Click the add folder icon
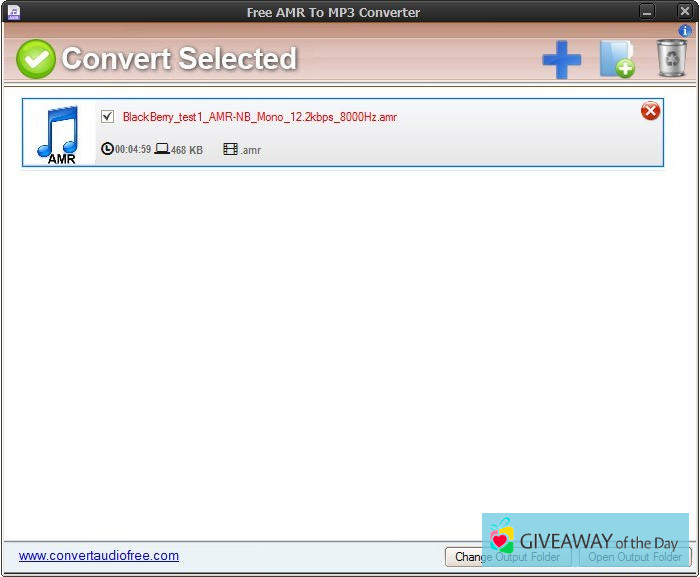 (617, 59)
